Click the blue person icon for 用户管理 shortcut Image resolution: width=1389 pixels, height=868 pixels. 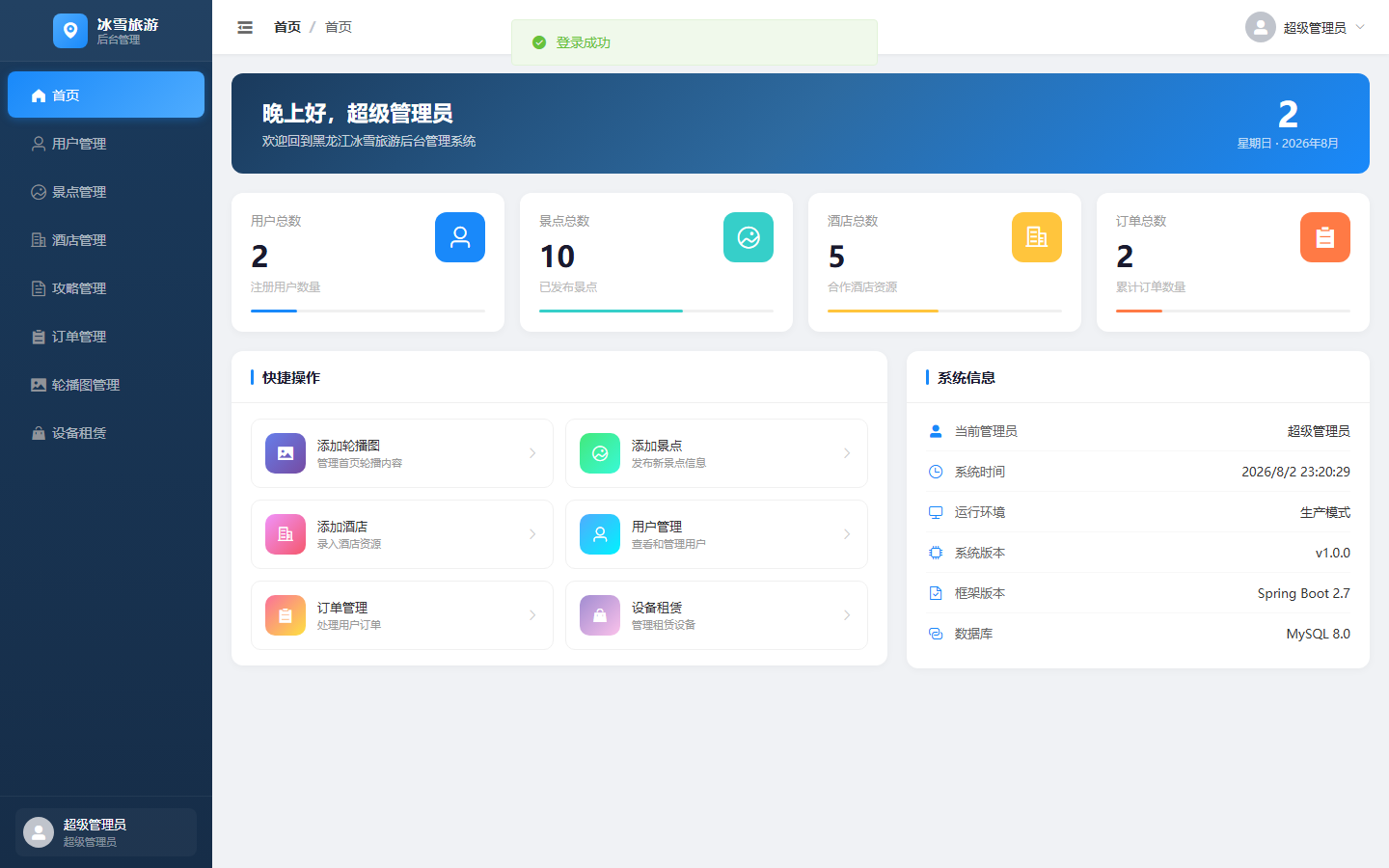[600, 534]
